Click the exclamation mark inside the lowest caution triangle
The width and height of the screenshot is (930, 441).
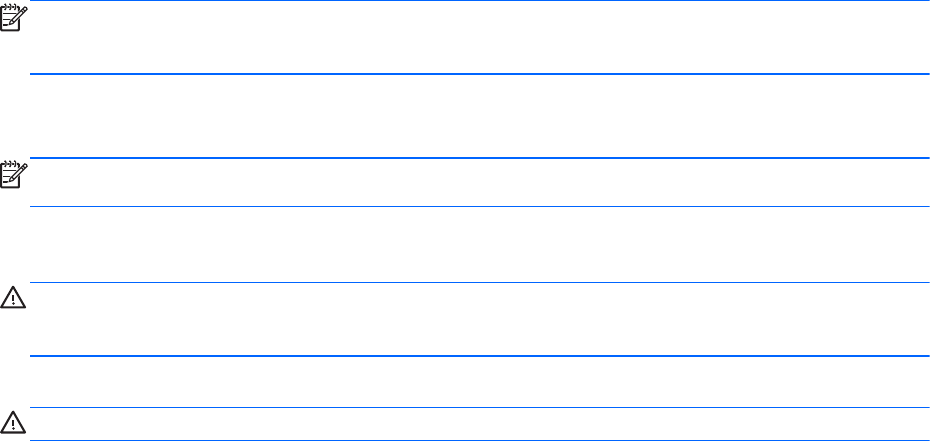(13, 424)
